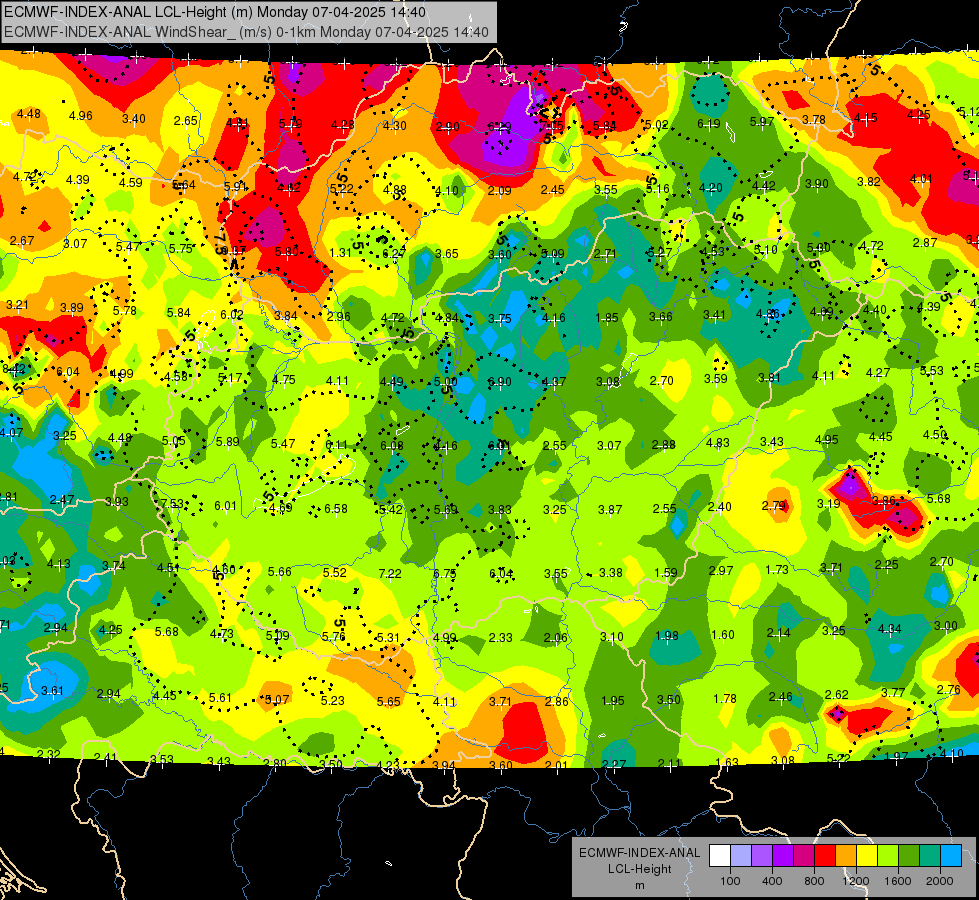
Task: Click the wind shear value 5.76
Action: 333,636
